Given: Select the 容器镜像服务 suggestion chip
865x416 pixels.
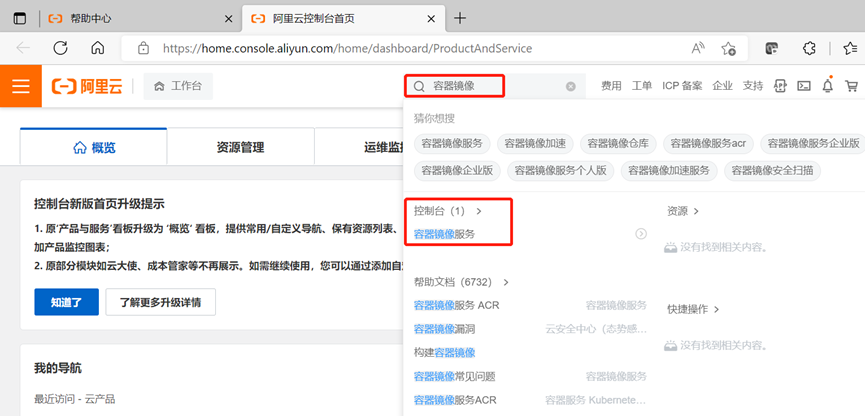Looking at the screenshot, I should (452, 143).
